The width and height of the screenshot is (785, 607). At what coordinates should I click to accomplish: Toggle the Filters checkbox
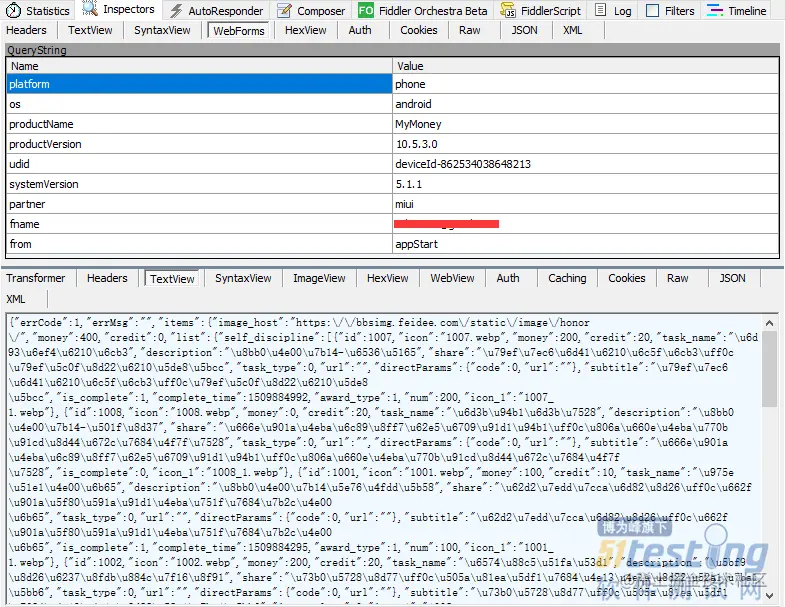652,11
